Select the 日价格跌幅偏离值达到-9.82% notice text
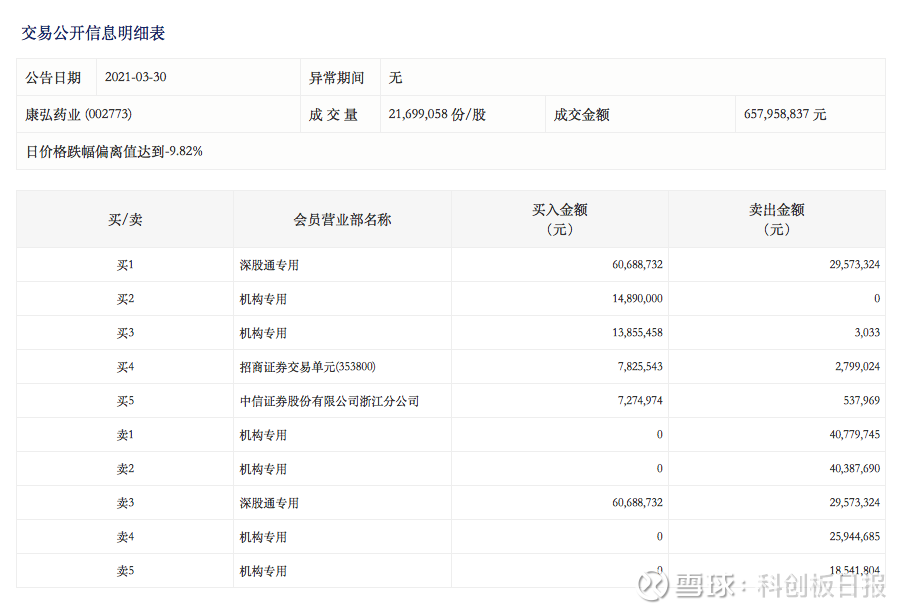This screenshot has width=913, height=614. (x=114, y=152)
